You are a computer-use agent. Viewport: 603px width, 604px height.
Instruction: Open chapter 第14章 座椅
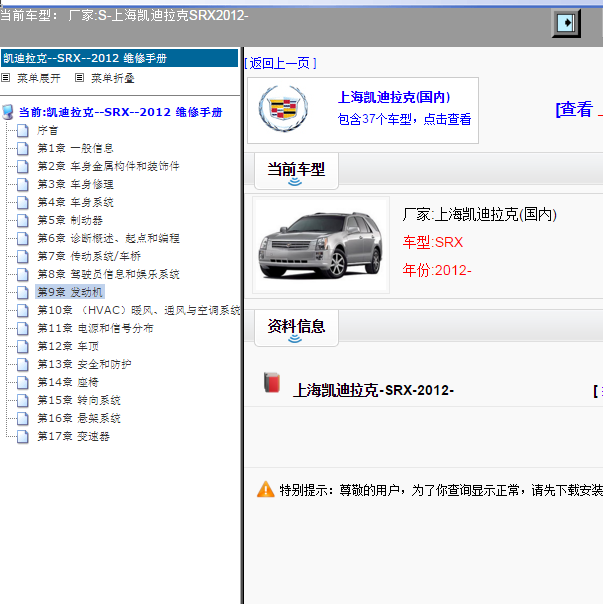click(x=68, y=382)
